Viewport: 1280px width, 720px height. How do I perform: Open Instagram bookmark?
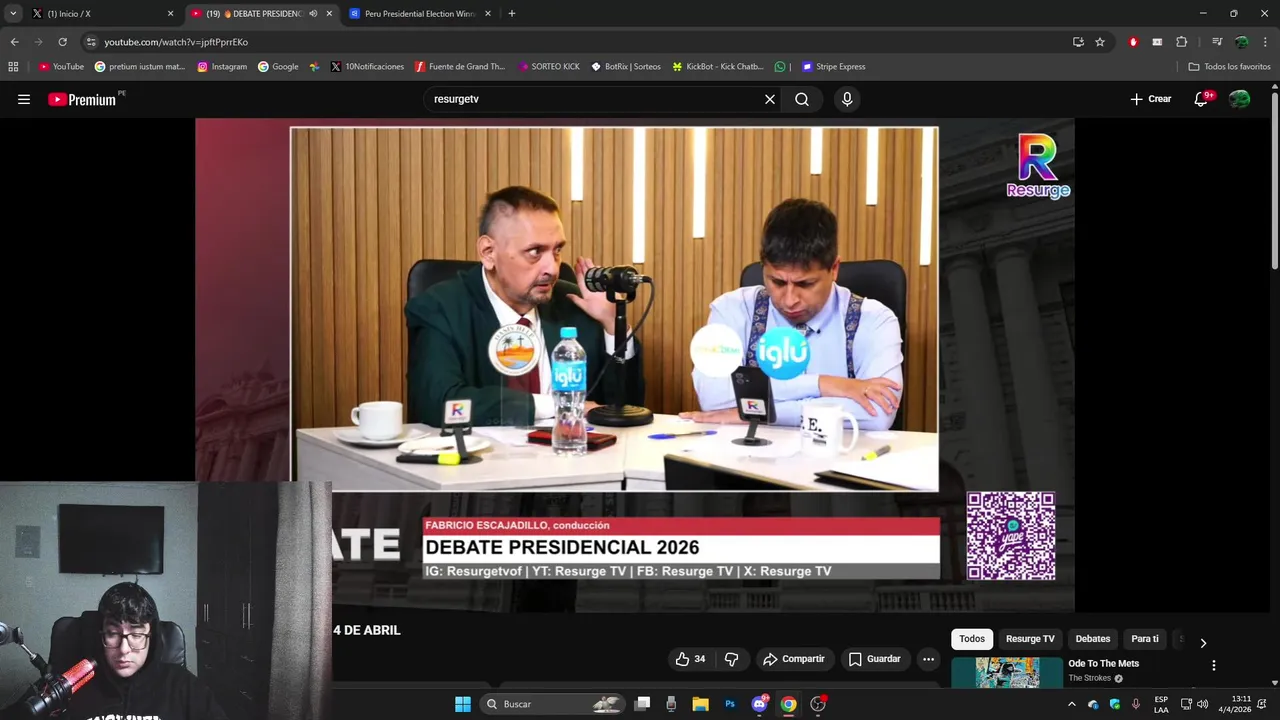click(222, 67)
